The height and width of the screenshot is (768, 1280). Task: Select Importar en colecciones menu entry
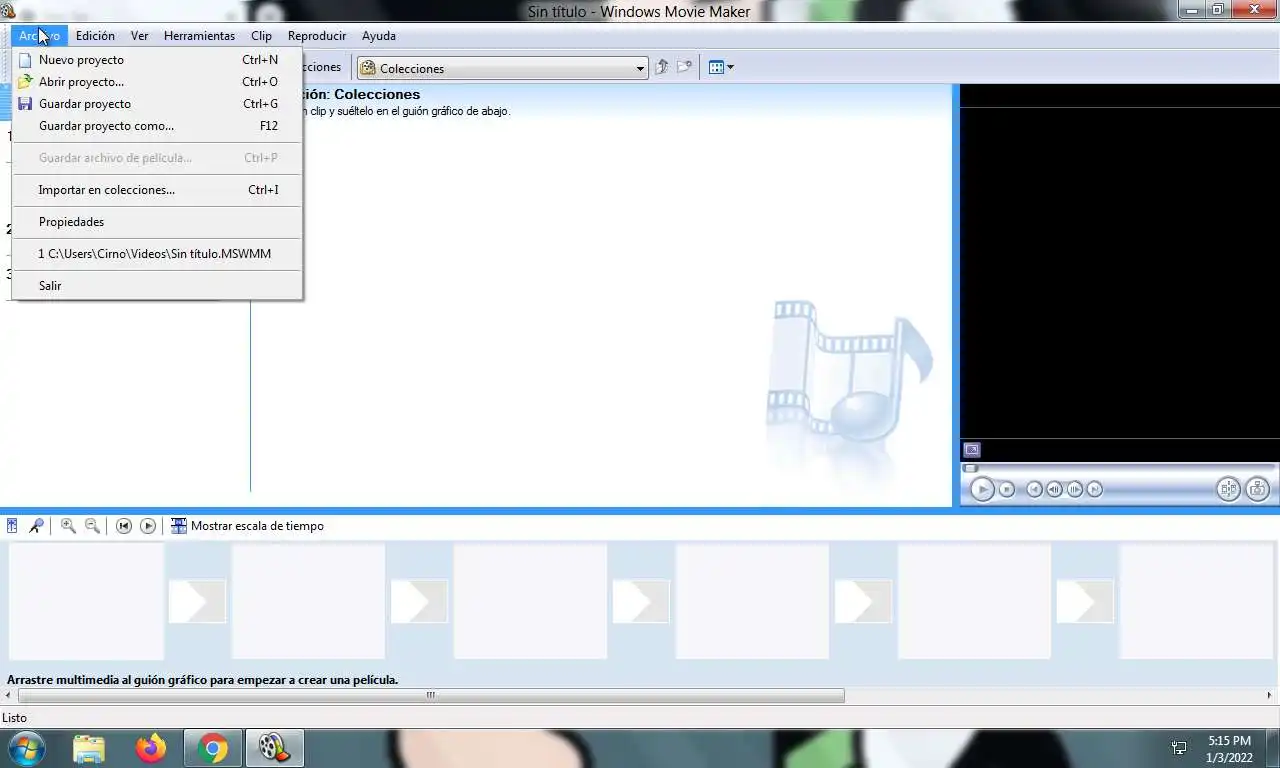(x=157, y=190)
